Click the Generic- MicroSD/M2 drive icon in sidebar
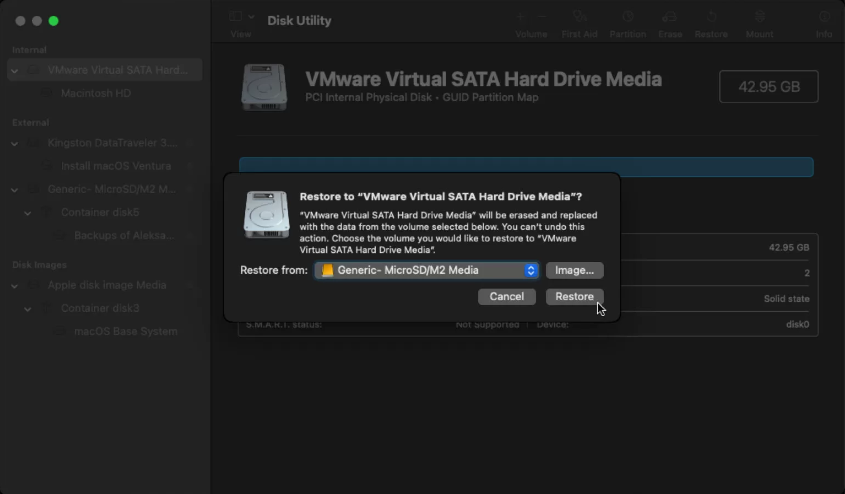 coord(33,189)
